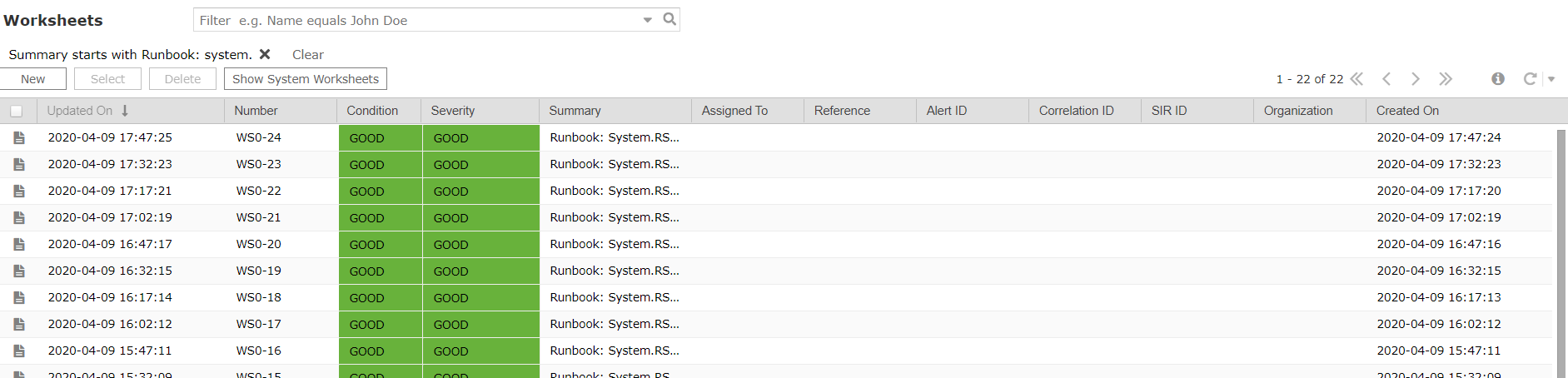Open the document icon for WS0-20
The image size is (1568, 378).
pyautogui.click(x=19, y=244)
